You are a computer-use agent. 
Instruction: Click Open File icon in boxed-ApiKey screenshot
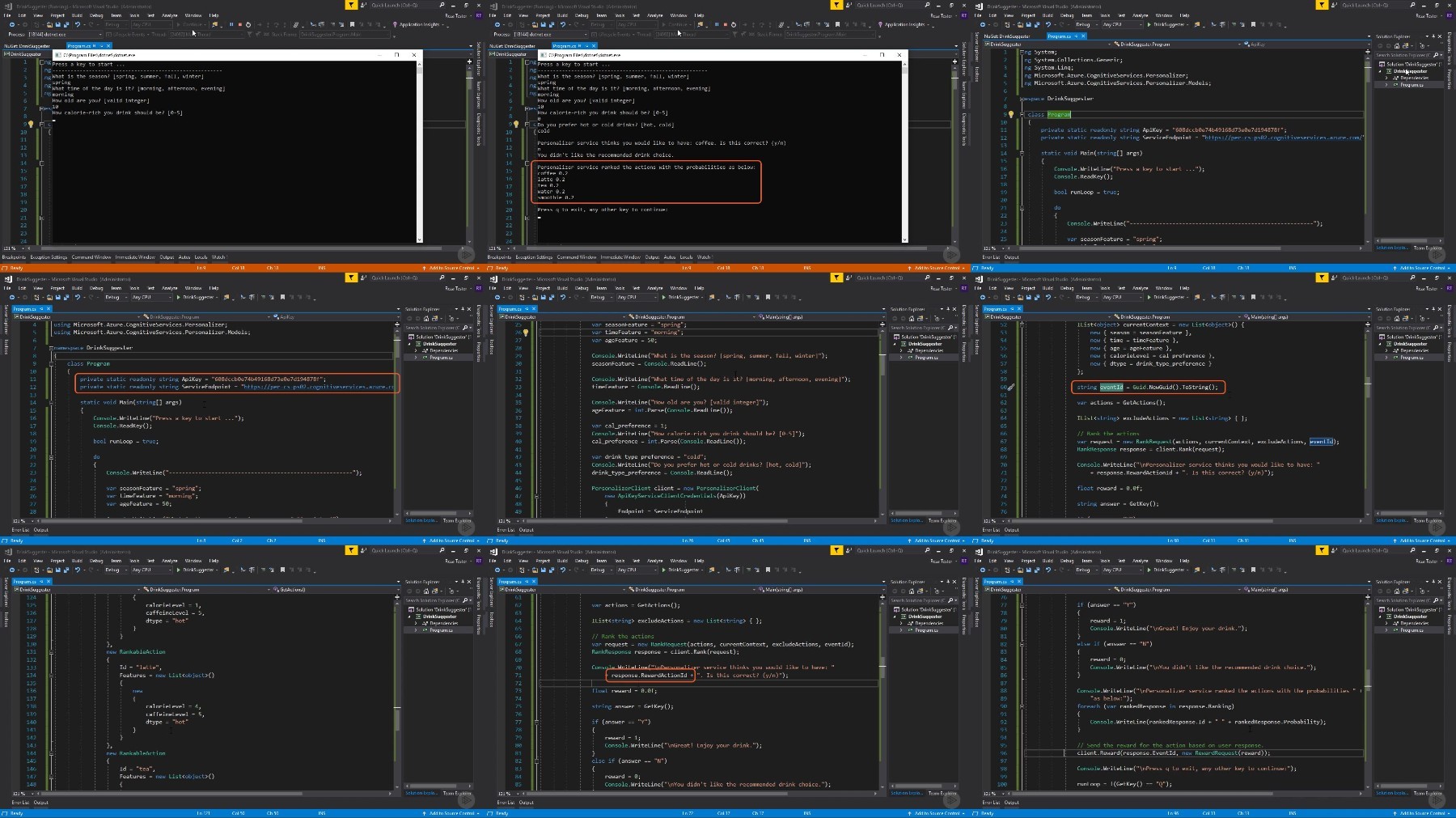(49, 297)
